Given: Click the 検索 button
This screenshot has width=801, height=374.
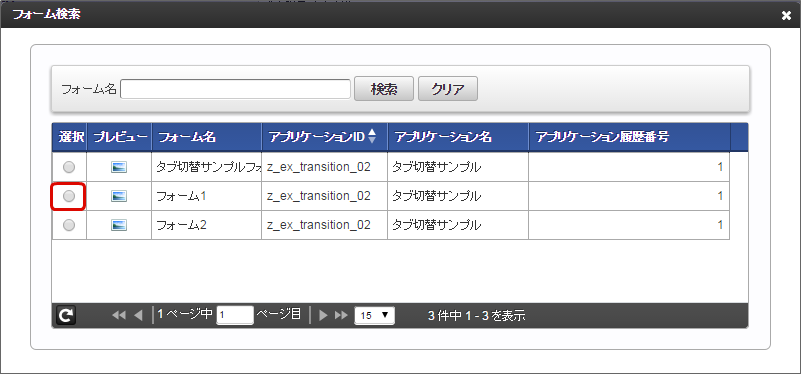Looking at the screenshot, I should 384,89.
